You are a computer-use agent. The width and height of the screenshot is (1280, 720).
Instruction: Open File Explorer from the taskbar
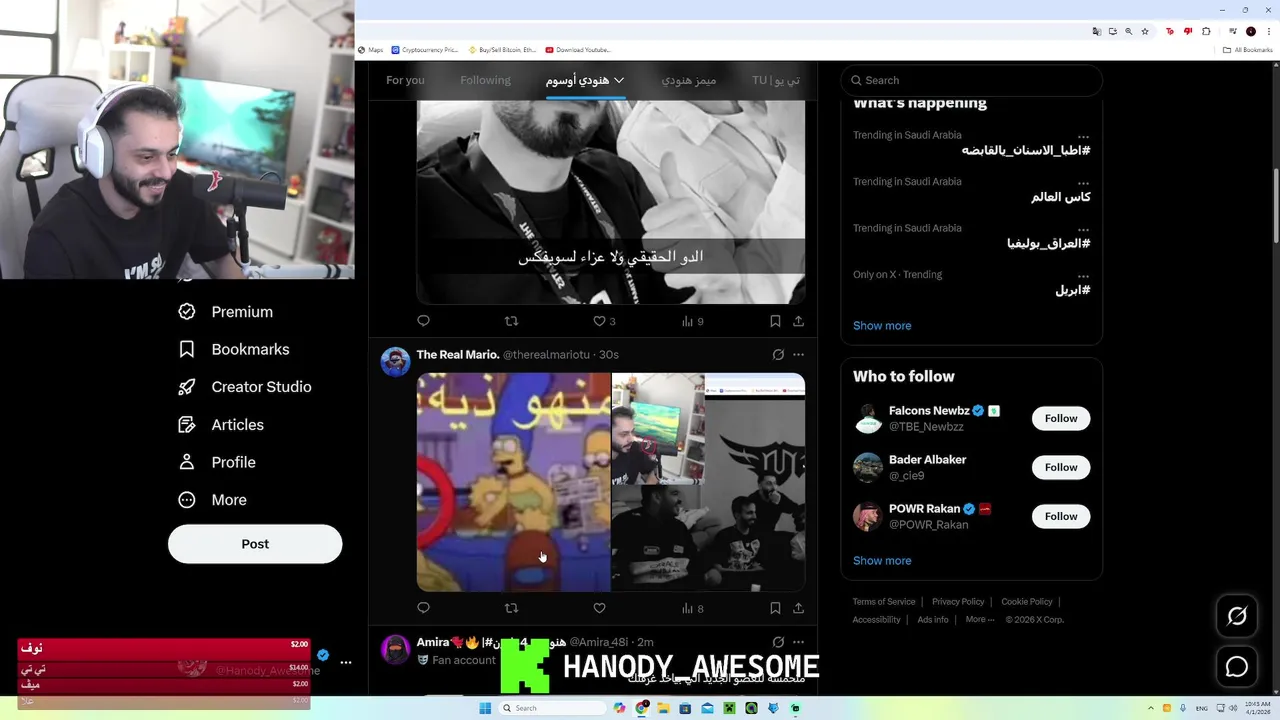(663, 708)
